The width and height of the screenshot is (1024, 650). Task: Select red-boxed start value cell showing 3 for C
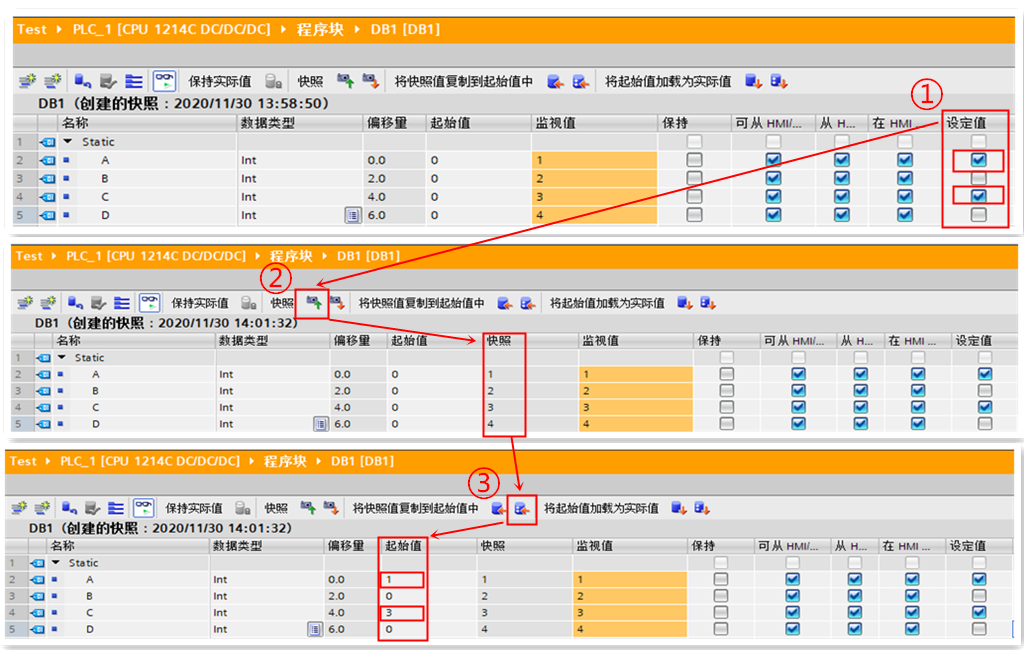[x=402, y=613]
